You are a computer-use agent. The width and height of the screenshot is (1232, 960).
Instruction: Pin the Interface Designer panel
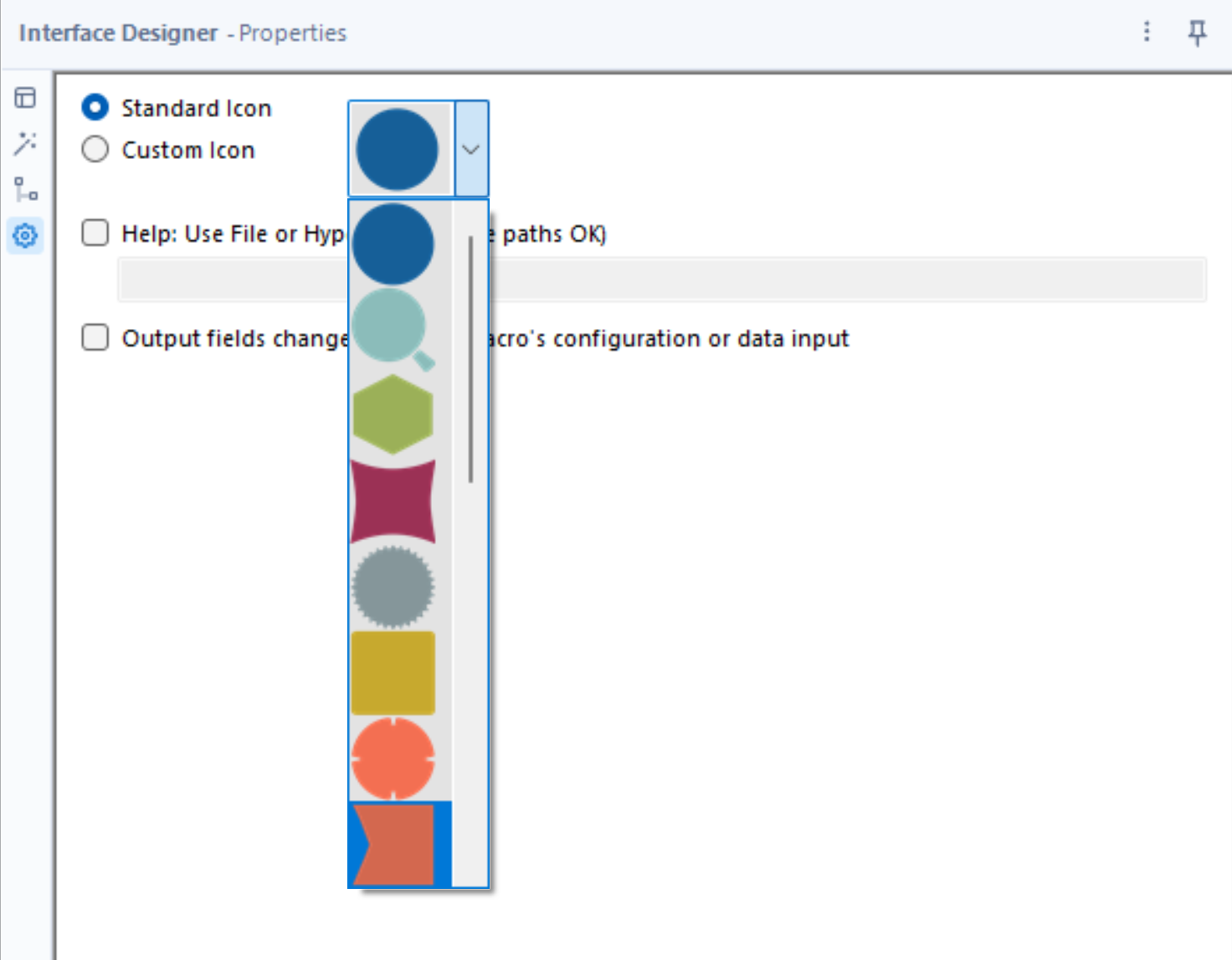tap(1197, 33)
